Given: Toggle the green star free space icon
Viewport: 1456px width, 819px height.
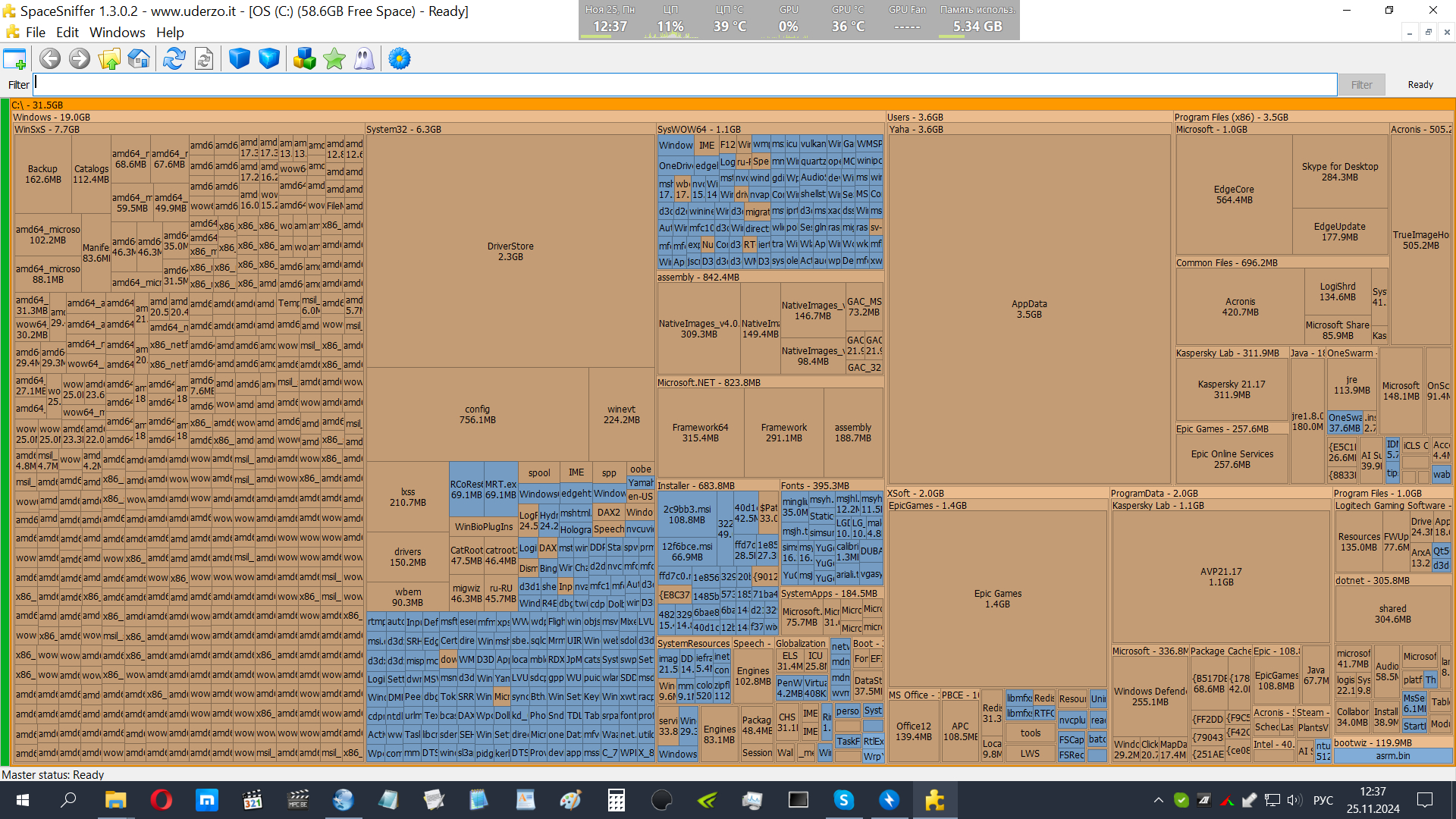Looking at the screenshot, I should coord(334,58).
